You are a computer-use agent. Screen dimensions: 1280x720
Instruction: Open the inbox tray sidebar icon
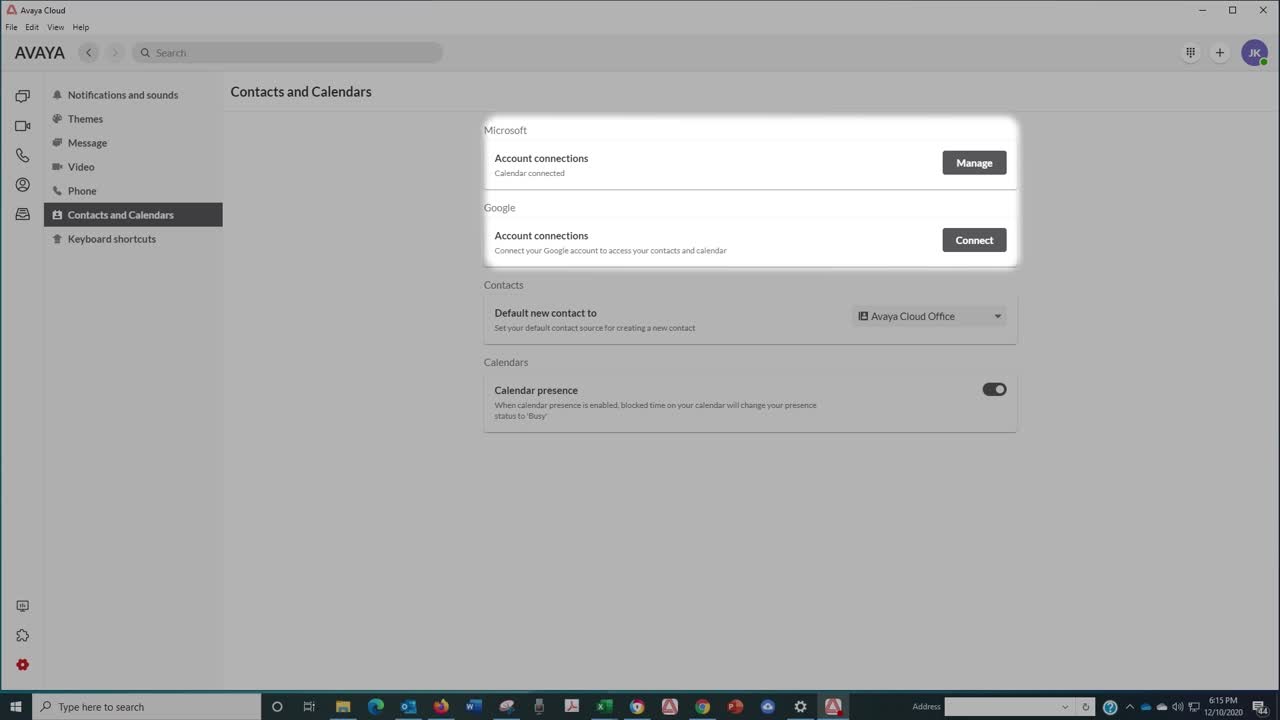click(22, 214)
